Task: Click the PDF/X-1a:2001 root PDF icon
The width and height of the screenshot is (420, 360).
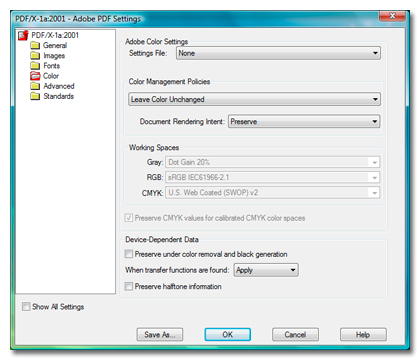Action: 23,35
